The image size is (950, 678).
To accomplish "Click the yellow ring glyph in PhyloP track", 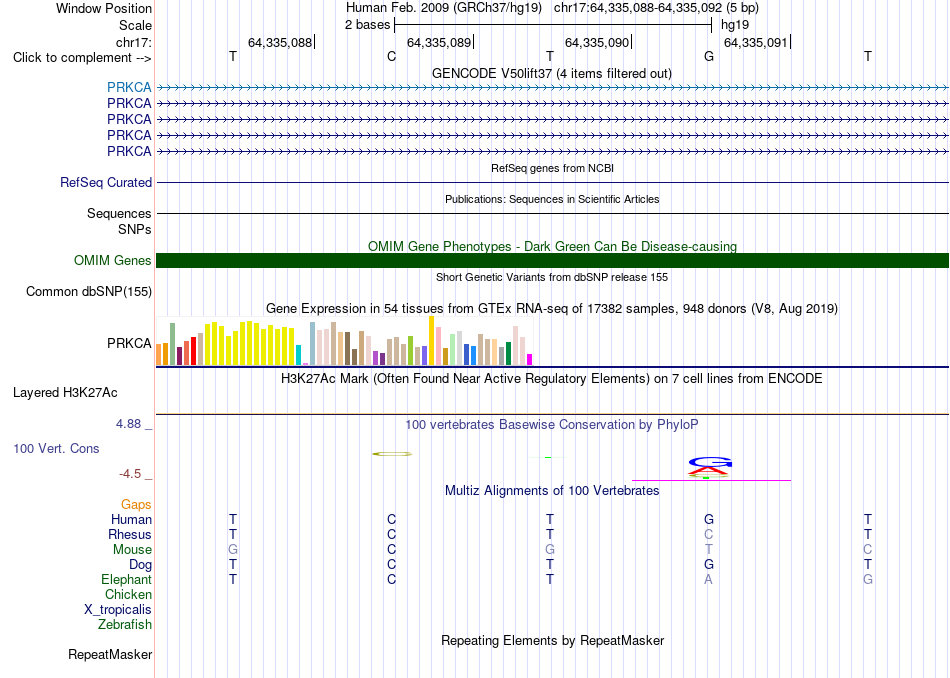I will tap(392, 454).
